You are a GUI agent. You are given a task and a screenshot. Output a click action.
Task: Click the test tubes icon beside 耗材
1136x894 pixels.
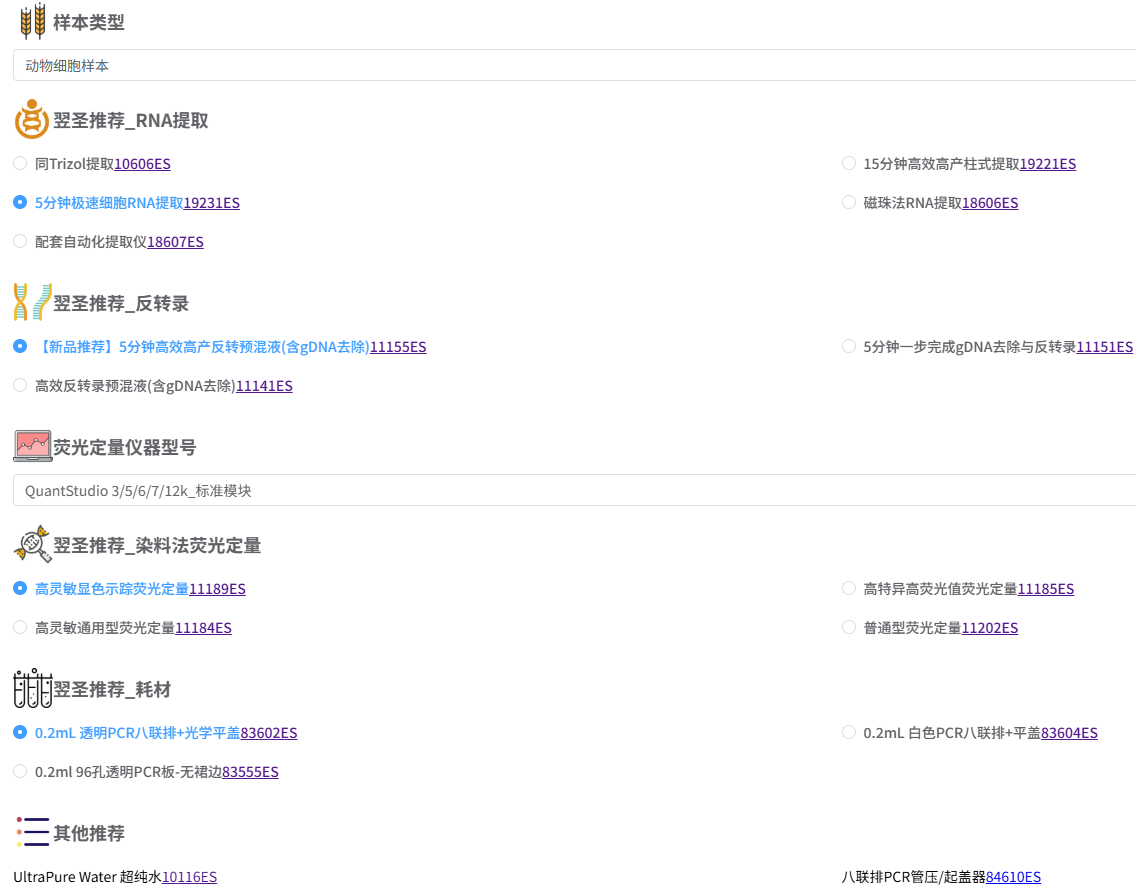32,688
